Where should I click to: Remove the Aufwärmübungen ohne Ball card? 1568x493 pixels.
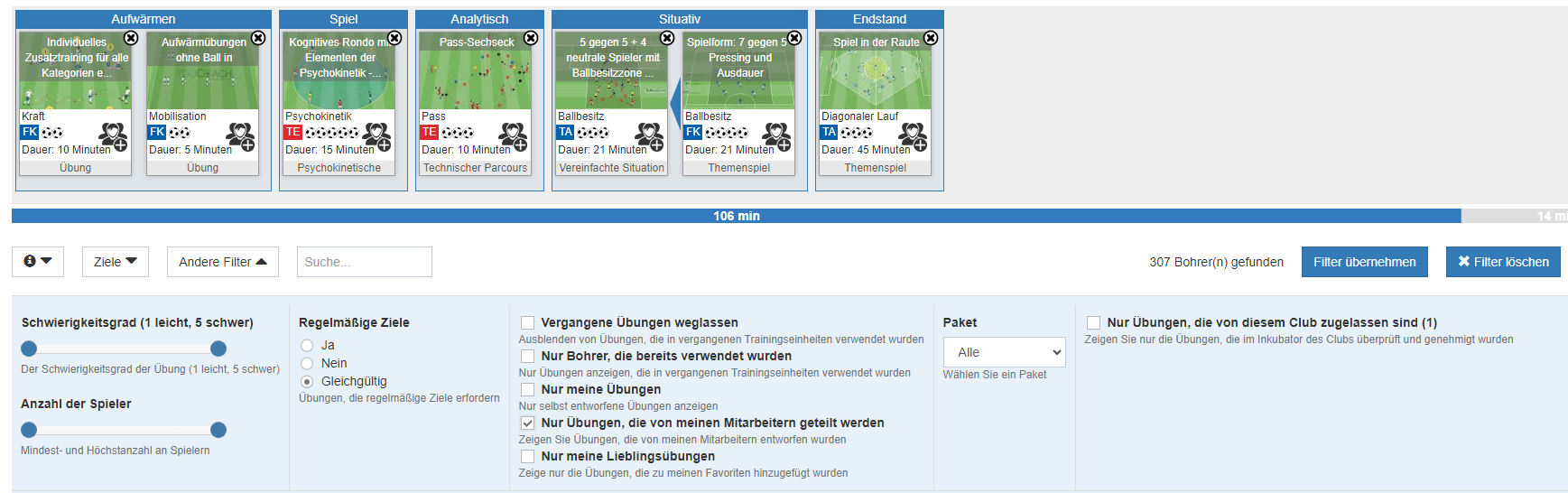[x=258, y=38]
